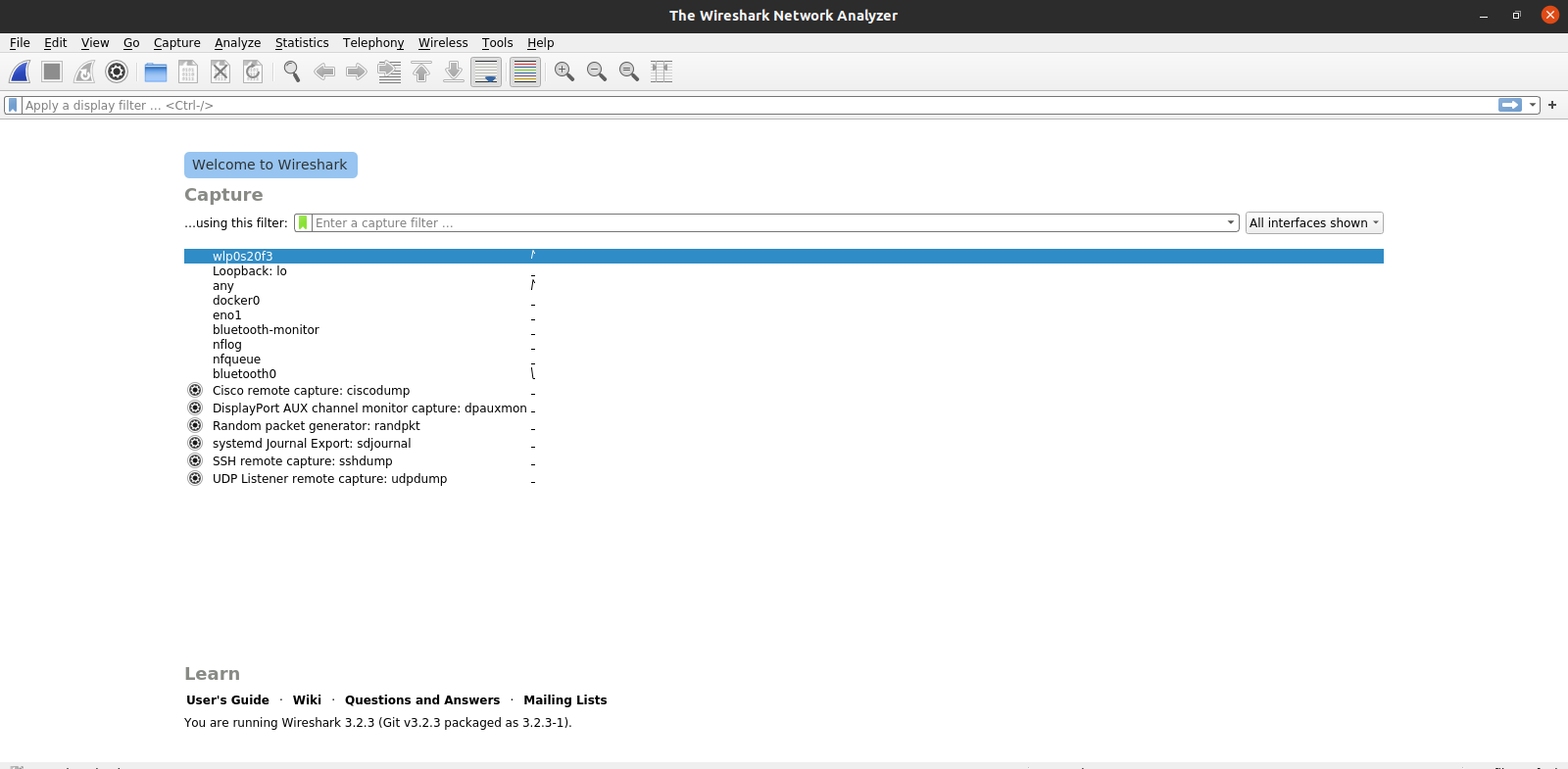This screenshot has width=1568, height=769.
Task: Zoom out main window text
Action: tap(597, 72)
